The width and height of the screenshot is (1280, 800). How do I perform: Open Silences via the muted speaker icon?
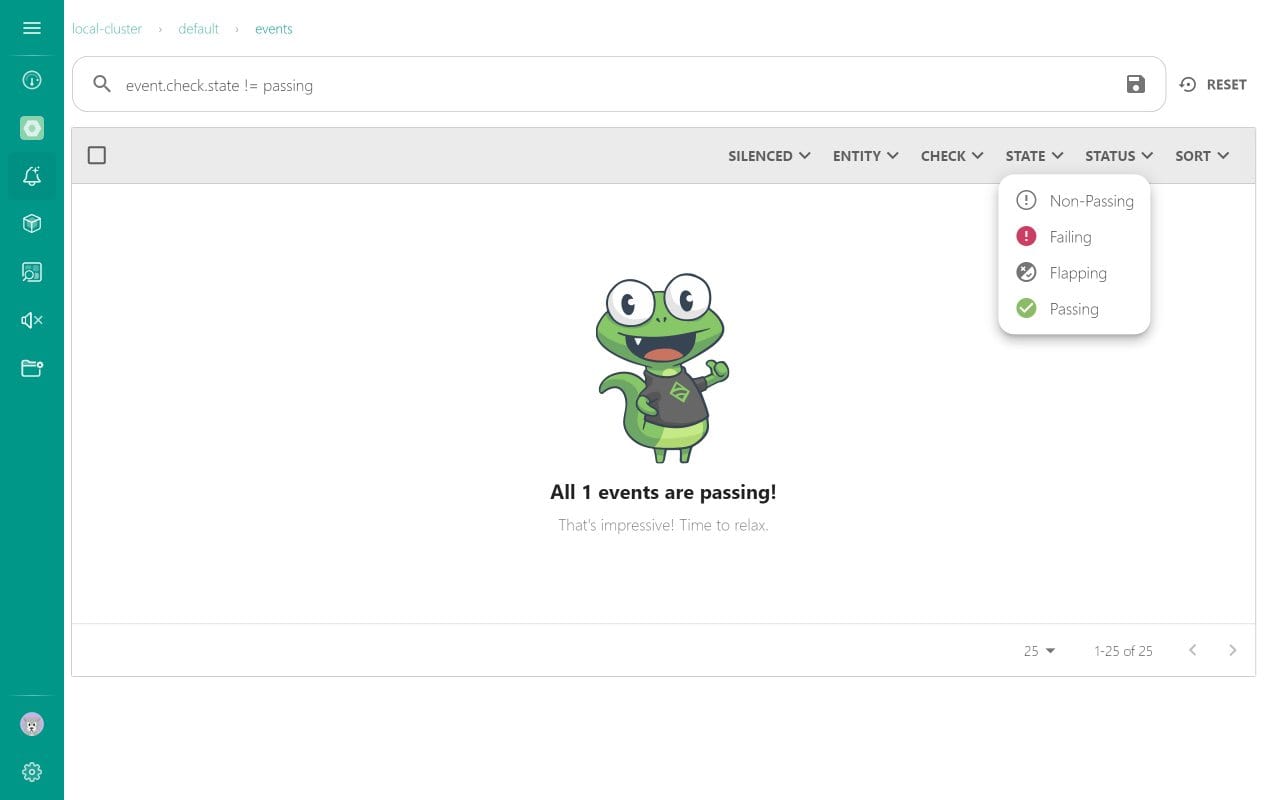[x=31, y=320]
